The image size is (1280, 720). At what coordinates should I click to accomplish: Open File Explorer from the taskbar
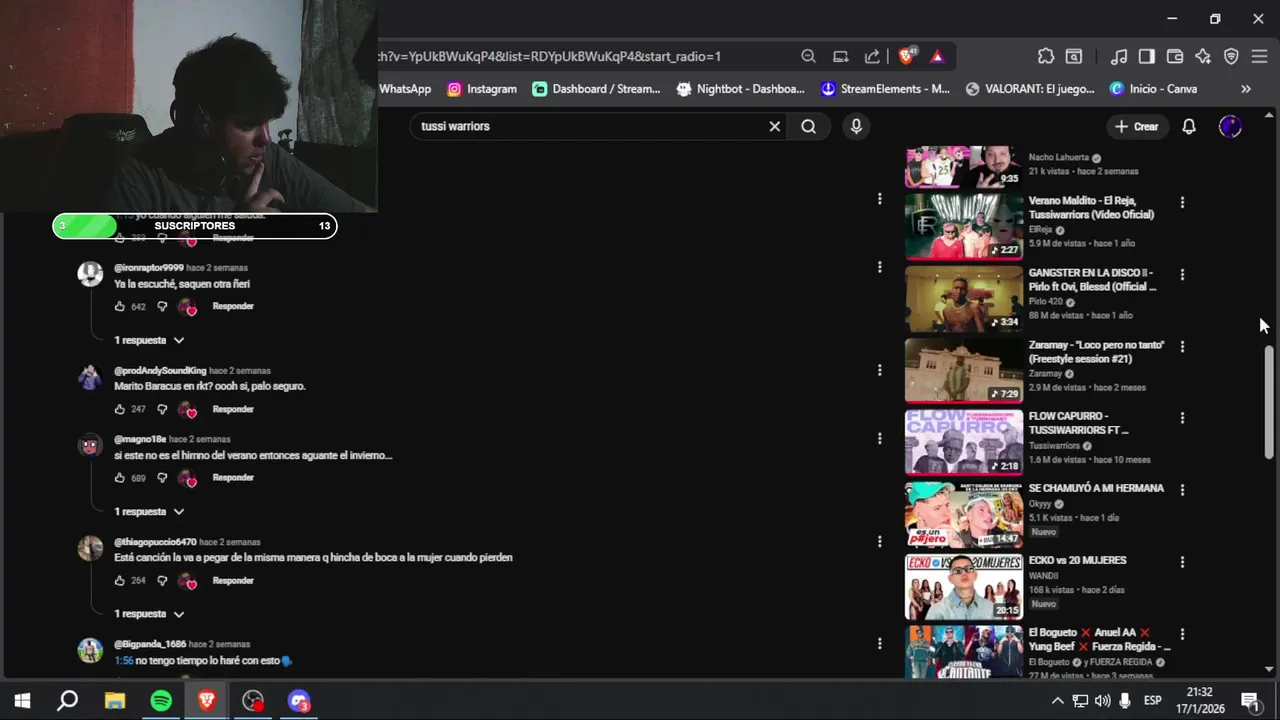[x=114, y=701]
